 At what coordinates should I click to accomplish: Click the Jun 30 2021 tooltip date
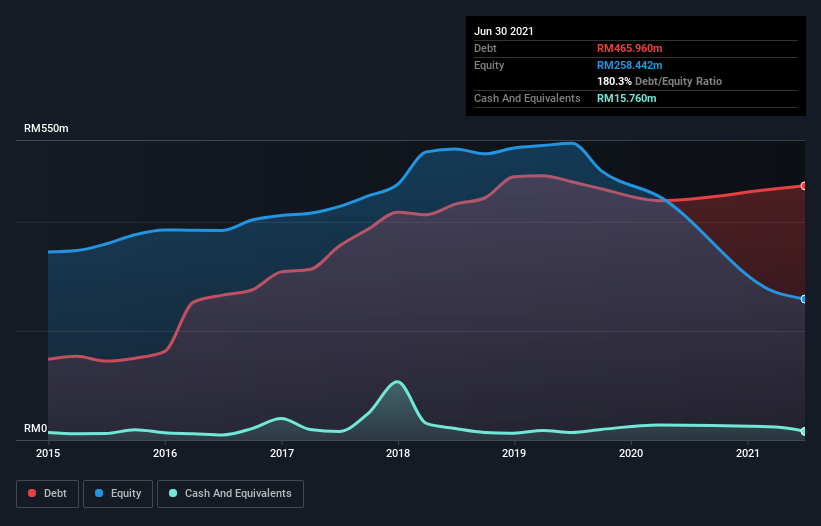[504, 31]
